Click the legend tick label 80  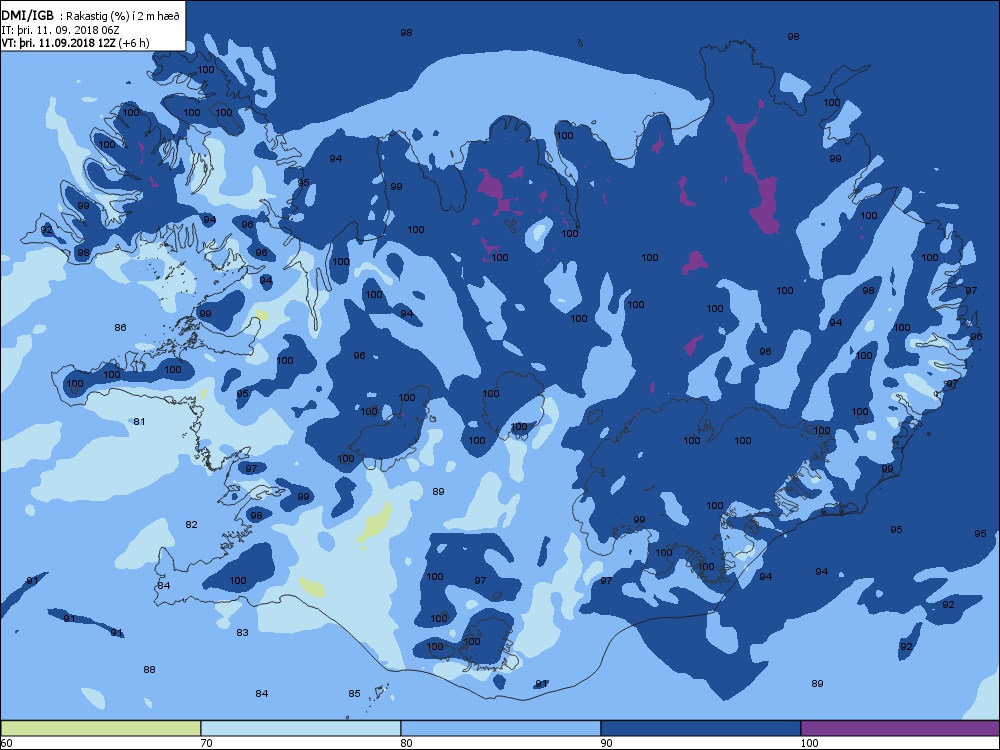pos(406,743)
